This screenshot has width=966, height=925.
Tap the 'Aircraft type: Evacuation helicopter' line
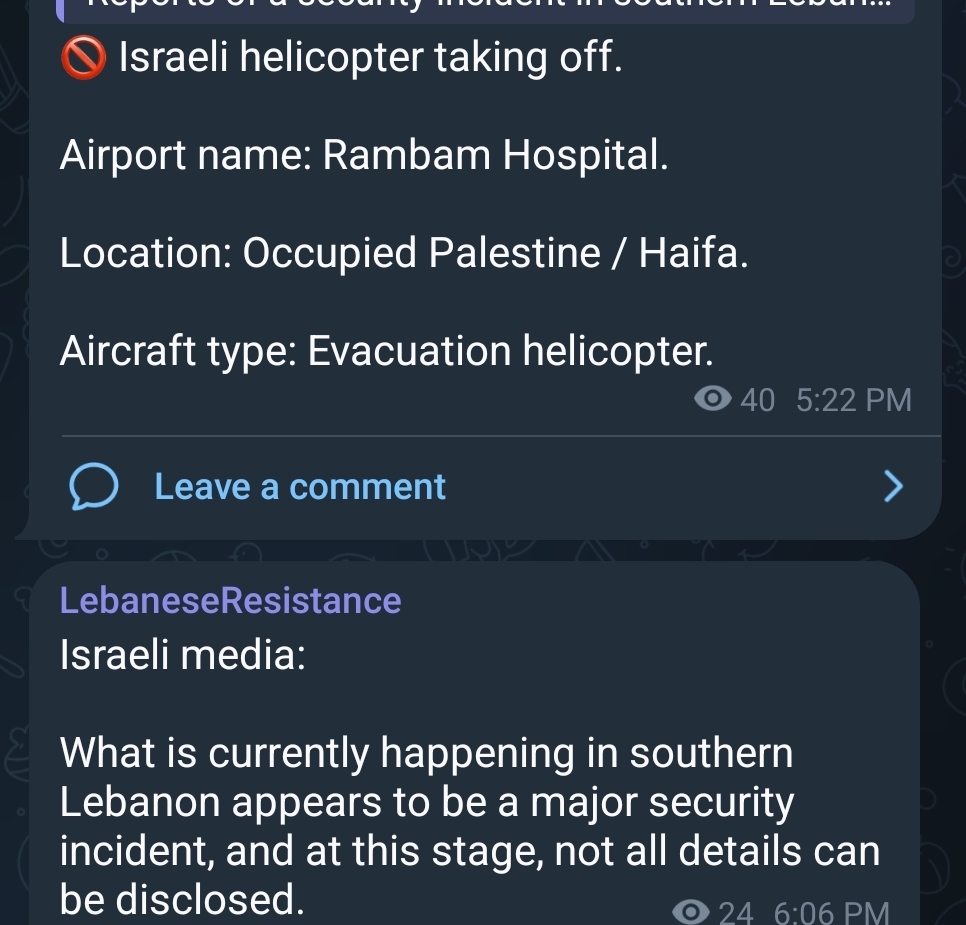(386, 351)
